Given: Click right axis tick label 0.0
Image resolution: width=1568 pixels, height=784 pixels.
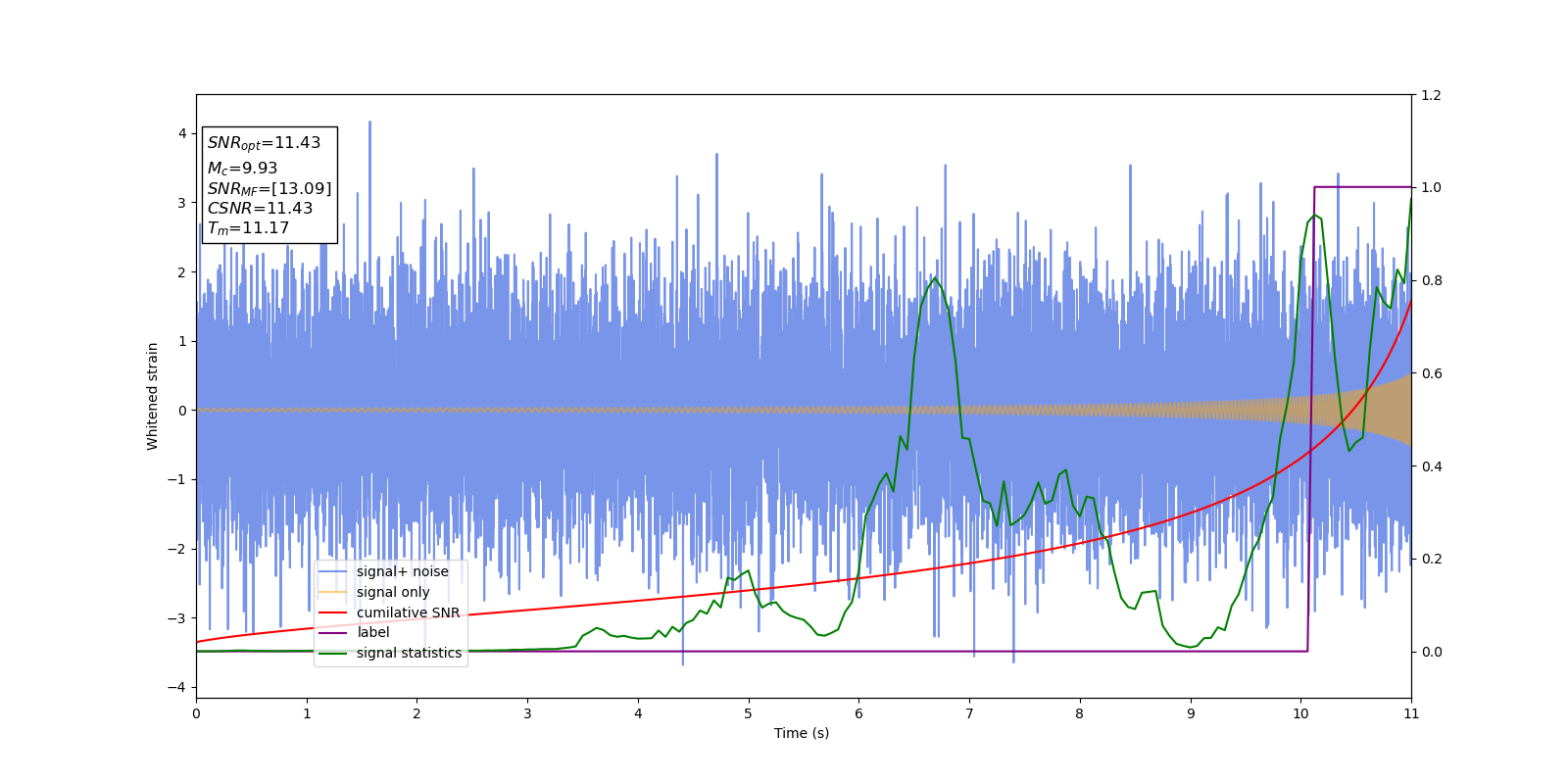Looking at the screenshot, I should (x=1431, y=652).
